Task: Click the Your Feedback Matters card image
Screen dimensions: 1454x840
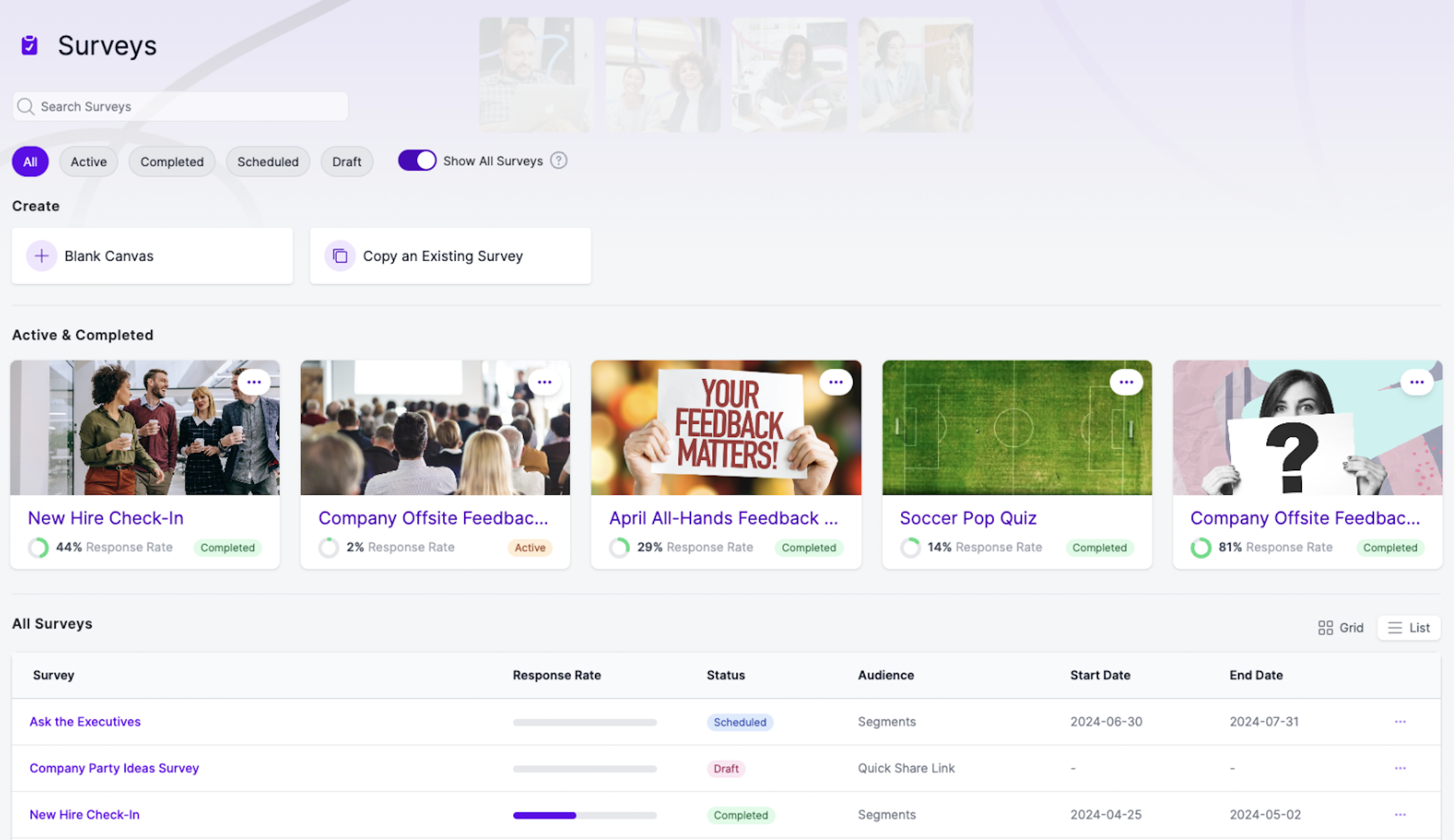Action: tap(726, 428)
